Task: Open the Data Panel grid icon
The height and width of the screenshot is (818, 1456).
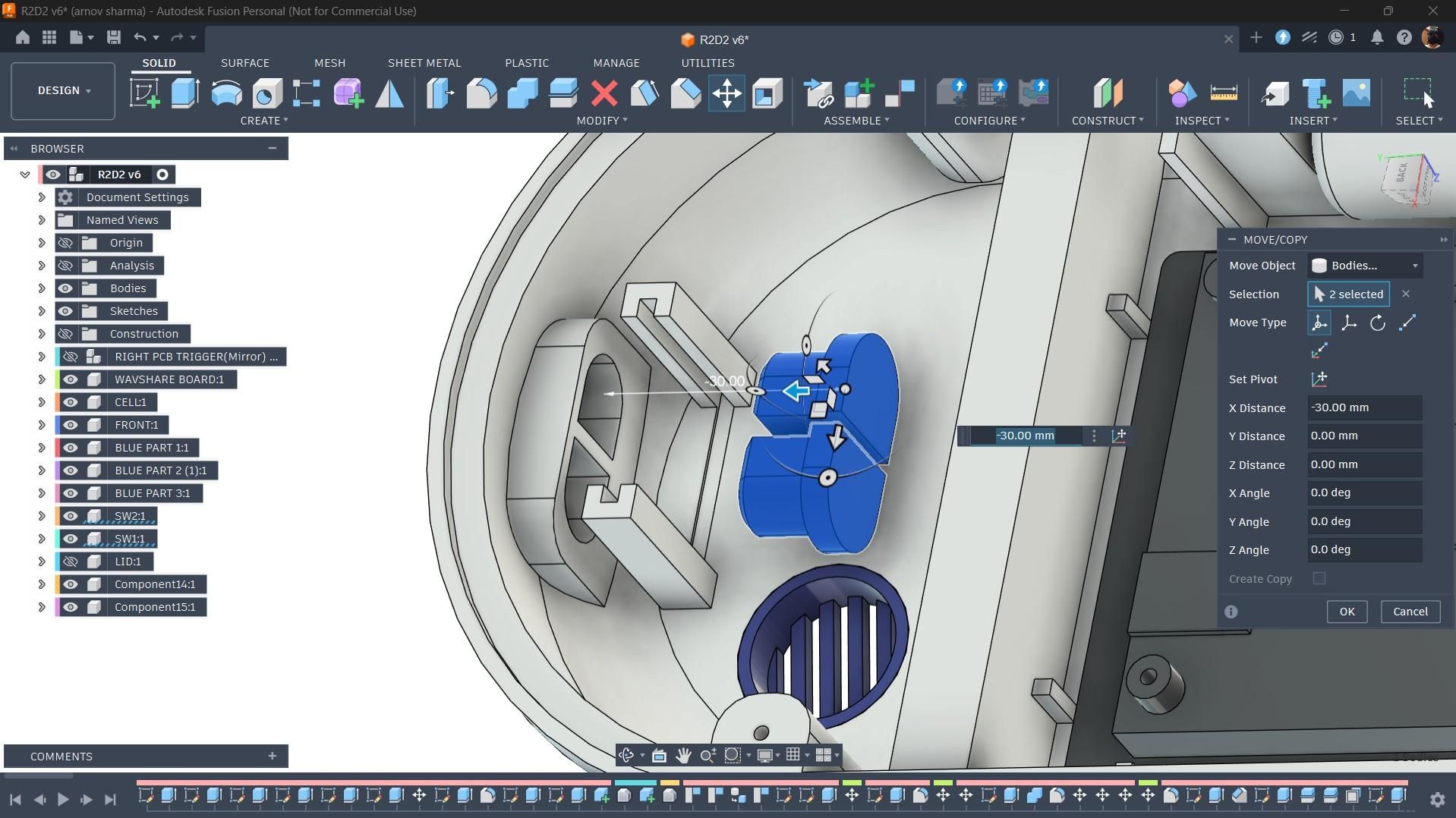Action: coord(49,37)
